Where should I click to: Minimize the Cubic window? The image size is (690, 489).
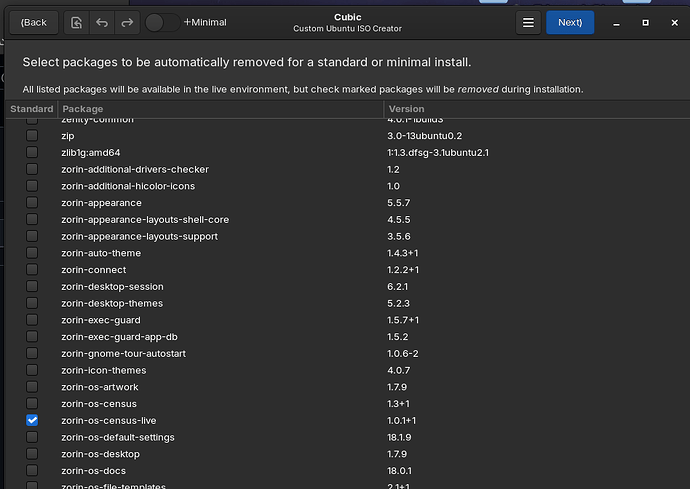[617, 23]
